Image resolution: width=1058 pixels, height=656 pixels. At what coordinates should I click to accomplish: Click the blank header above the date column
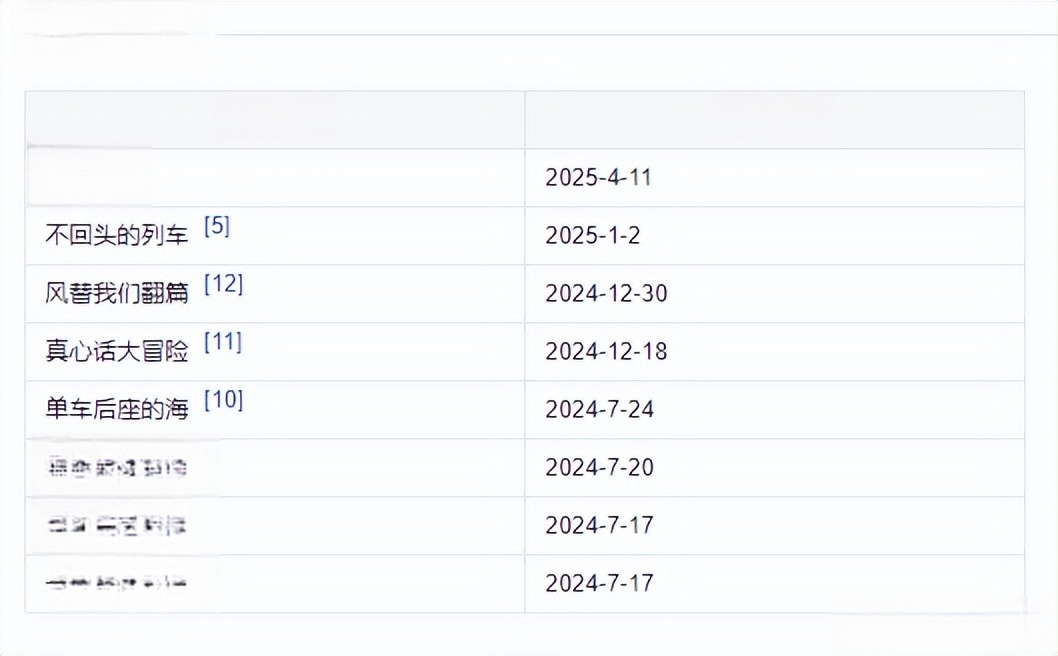click(x=775, y=120)
